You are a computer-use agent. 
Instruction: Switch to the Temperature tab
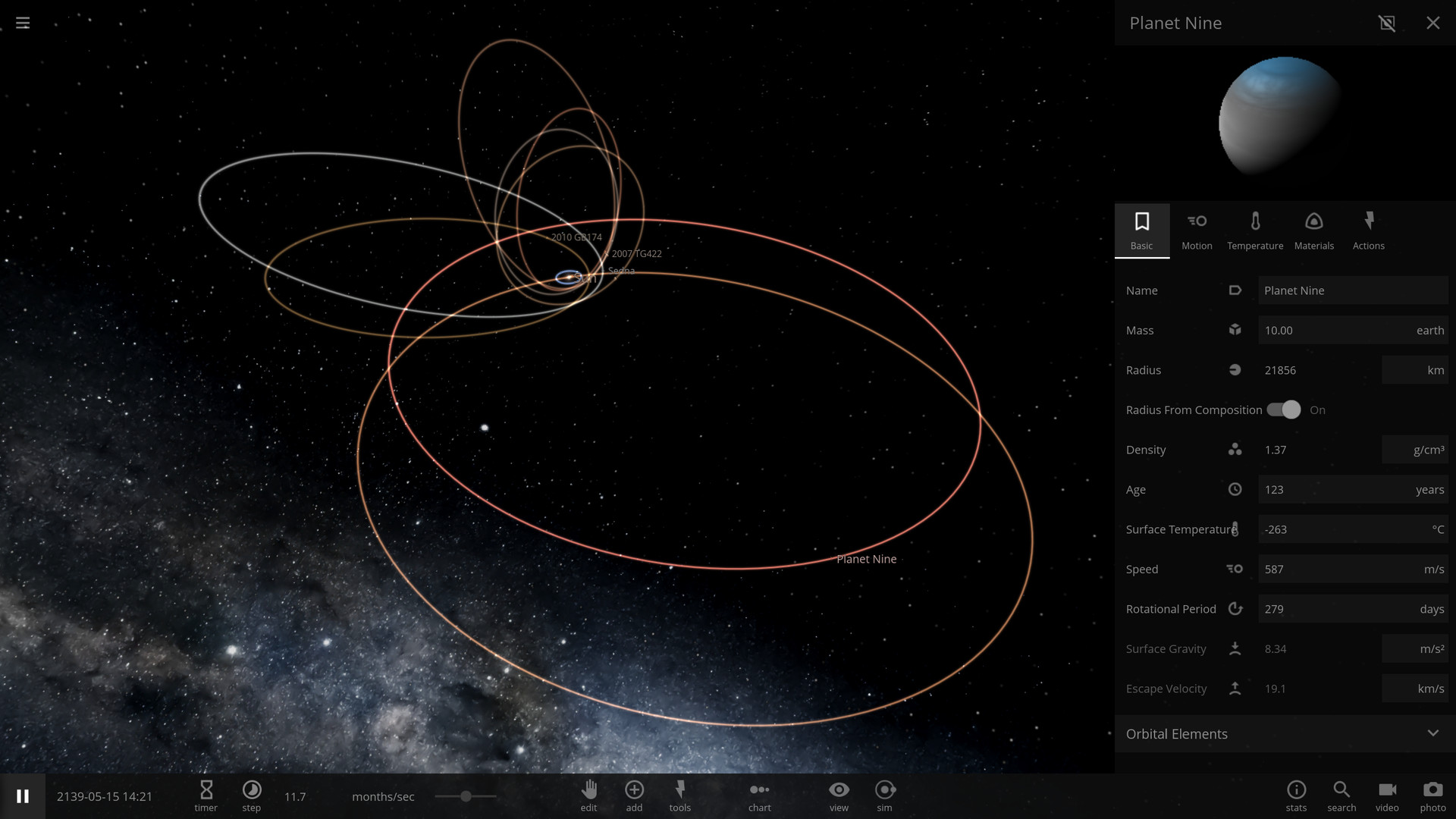tap(1255, 230)
